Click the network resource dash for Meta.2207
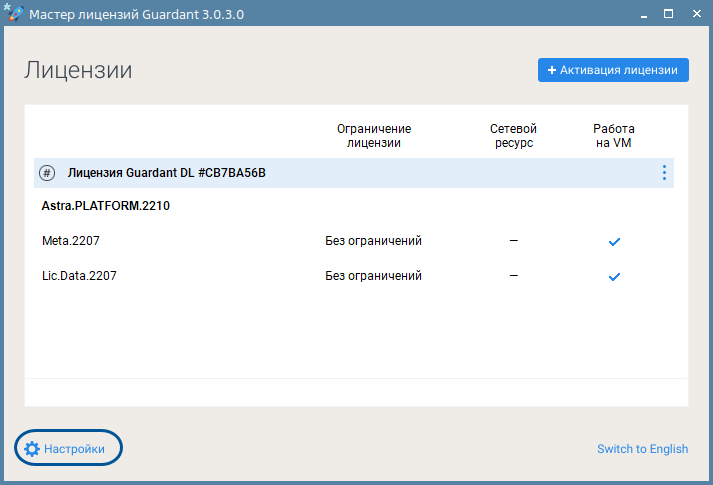 pyautogui.click(x=513, y=241)
